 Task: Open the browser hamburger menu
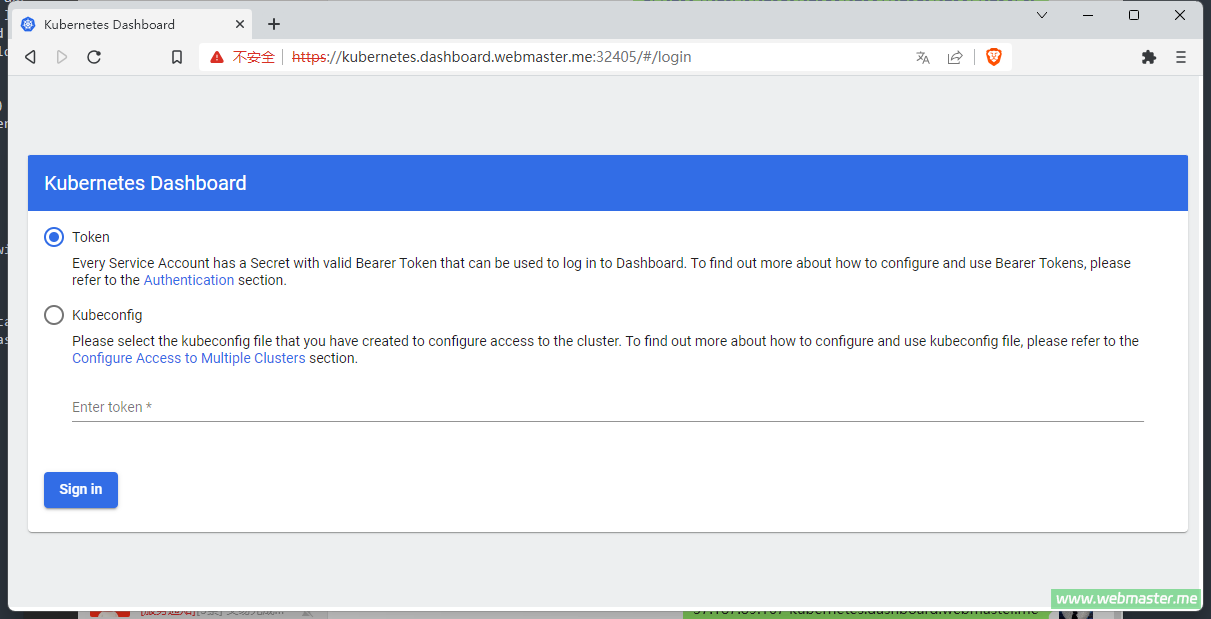pos(1181,57)
